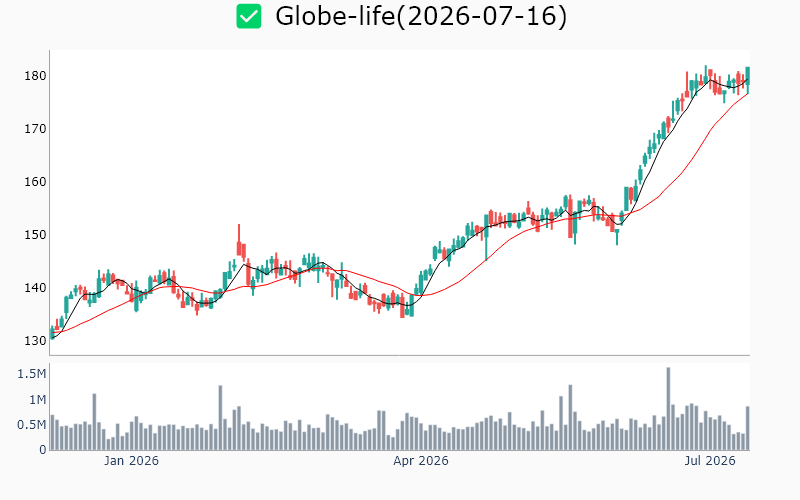The image size is (800, 500).
Task: Click the 1.5M volume axis label
Action: tap(32, 374)
